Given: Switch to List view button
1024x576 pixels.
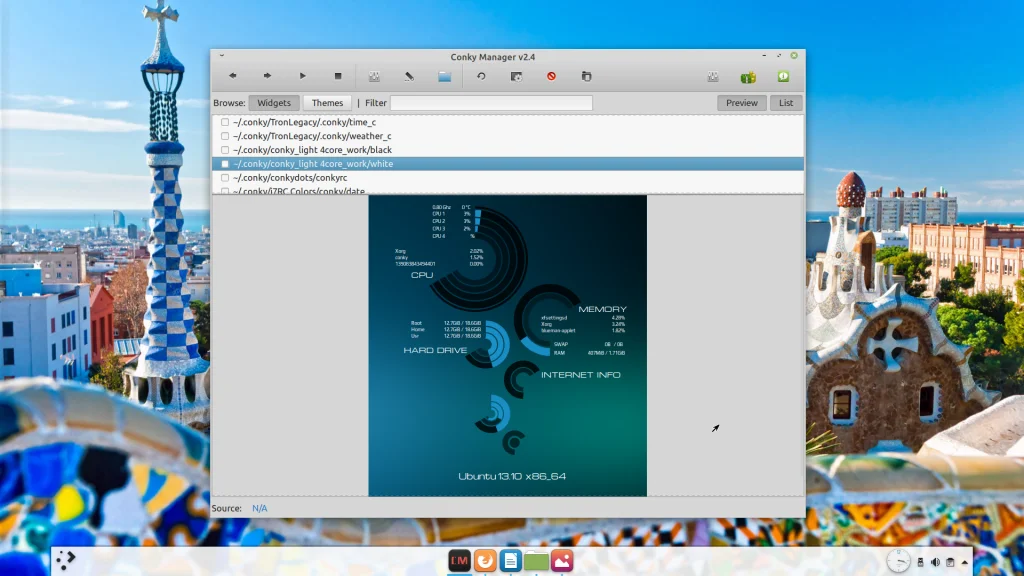Looking at the screenshot, I should 786,103.
